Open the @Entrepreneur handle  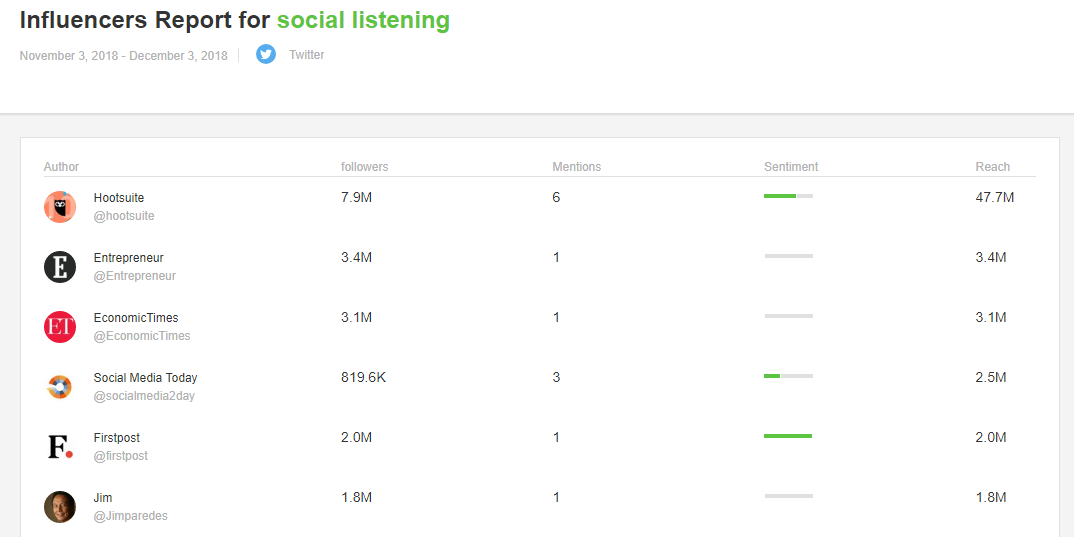[135, 276]
